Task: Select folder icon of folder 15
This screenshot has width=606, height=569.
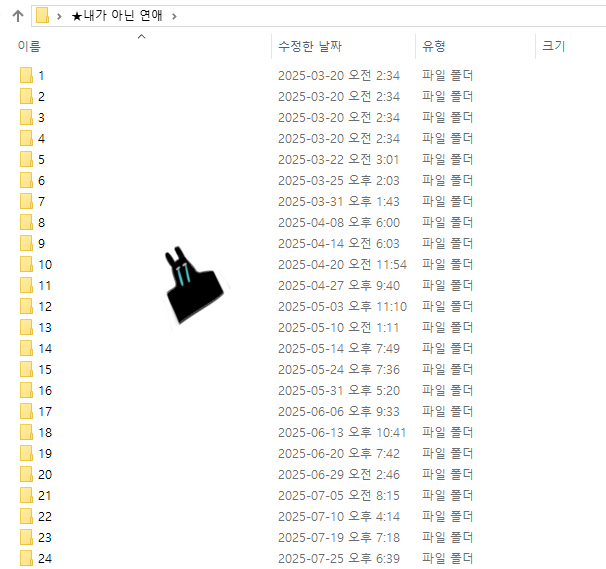Action: (26, 369)
